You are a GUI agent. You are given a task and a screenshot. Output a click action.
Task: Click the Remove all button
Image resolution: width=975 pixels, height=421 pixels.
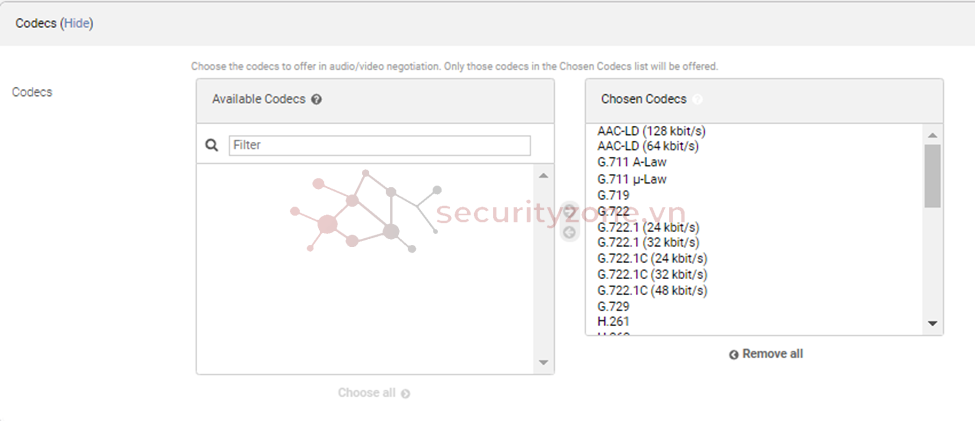point(766,354)
